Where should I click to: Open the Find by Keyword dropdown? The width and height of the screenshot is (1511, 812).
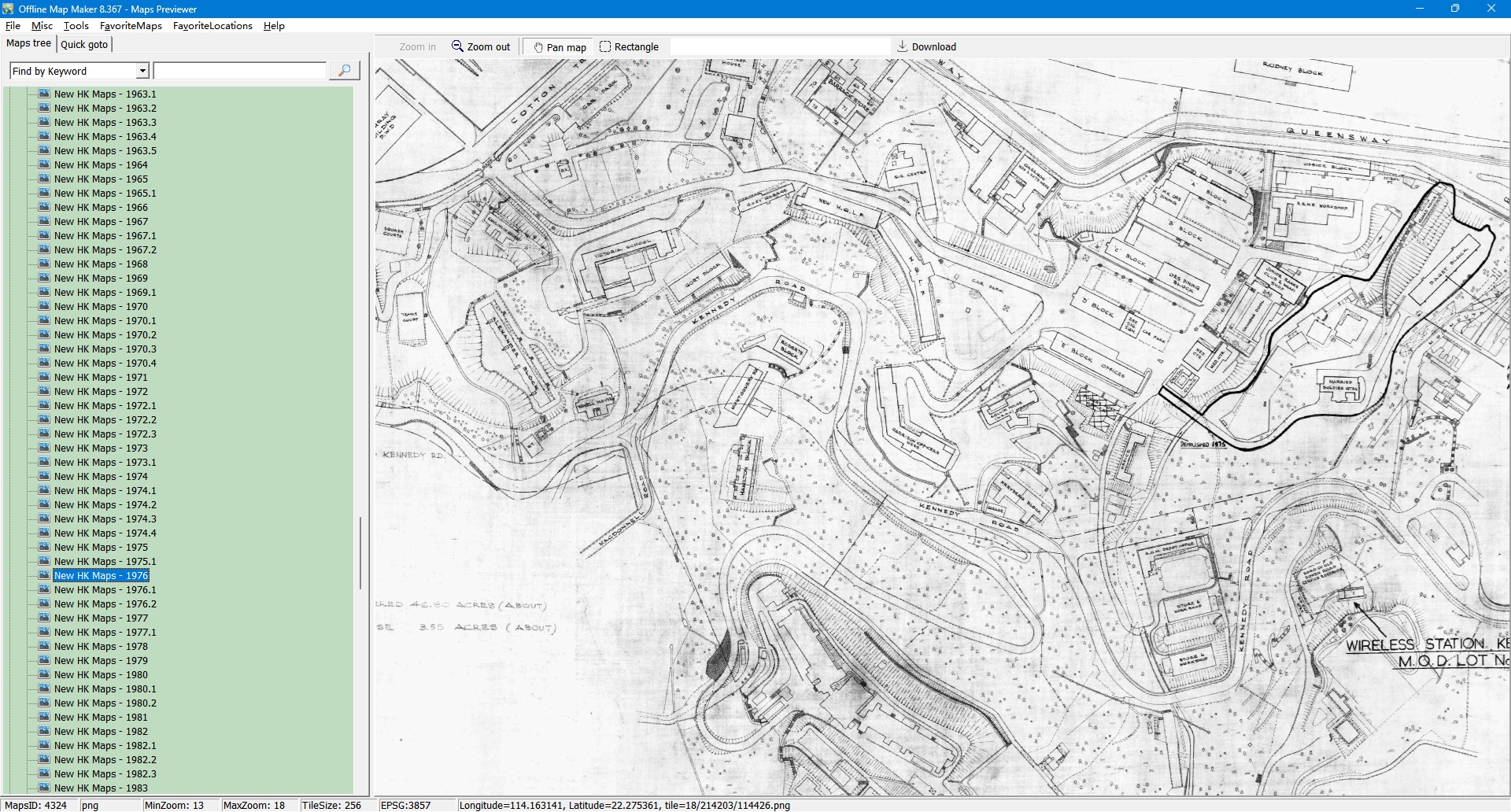click(x=142, y=71)
